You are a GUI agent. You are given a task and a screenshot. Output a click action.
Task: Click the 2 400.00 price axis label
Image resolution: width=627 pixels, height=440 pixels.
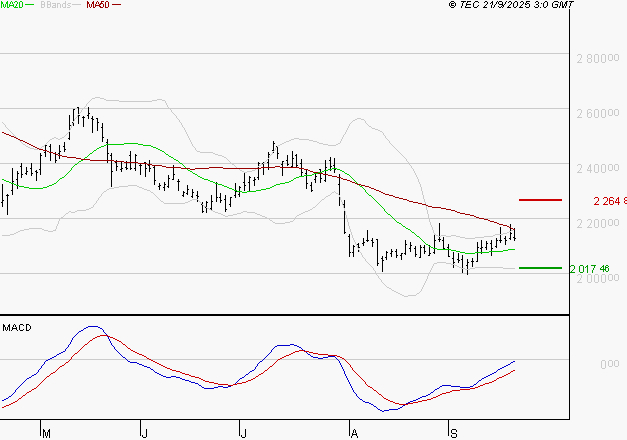click(x=599, y=168)
